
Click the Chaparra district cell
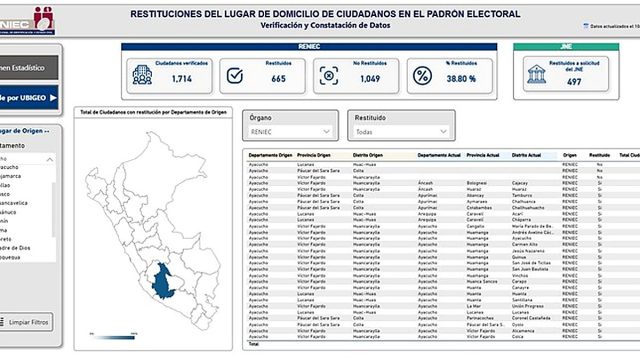click(521, 220)
